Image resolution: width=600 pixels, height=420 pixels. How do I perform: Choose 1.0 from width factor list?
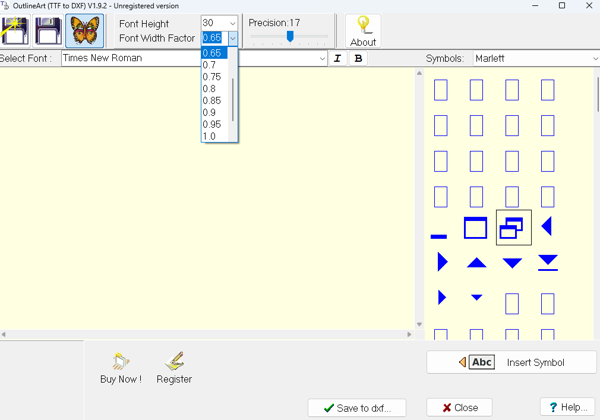209,136
